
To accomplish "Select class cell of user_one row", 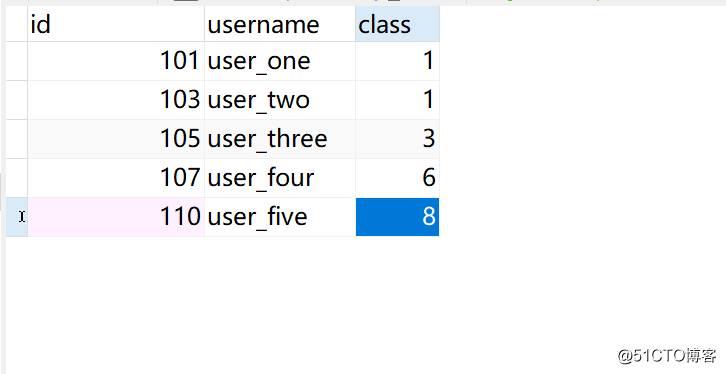I will click(397, 61).
